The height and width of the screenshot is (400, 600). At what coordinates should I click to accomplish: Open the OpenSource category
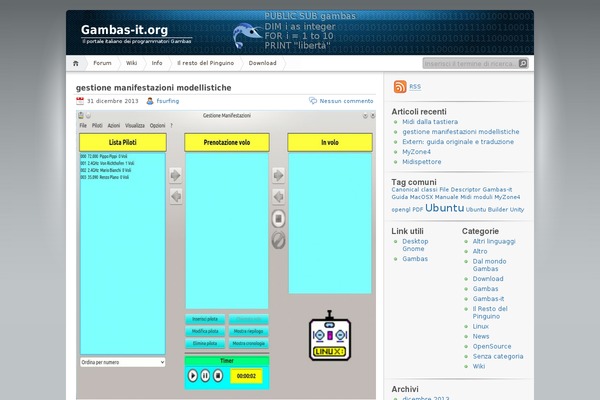[492, 346]
